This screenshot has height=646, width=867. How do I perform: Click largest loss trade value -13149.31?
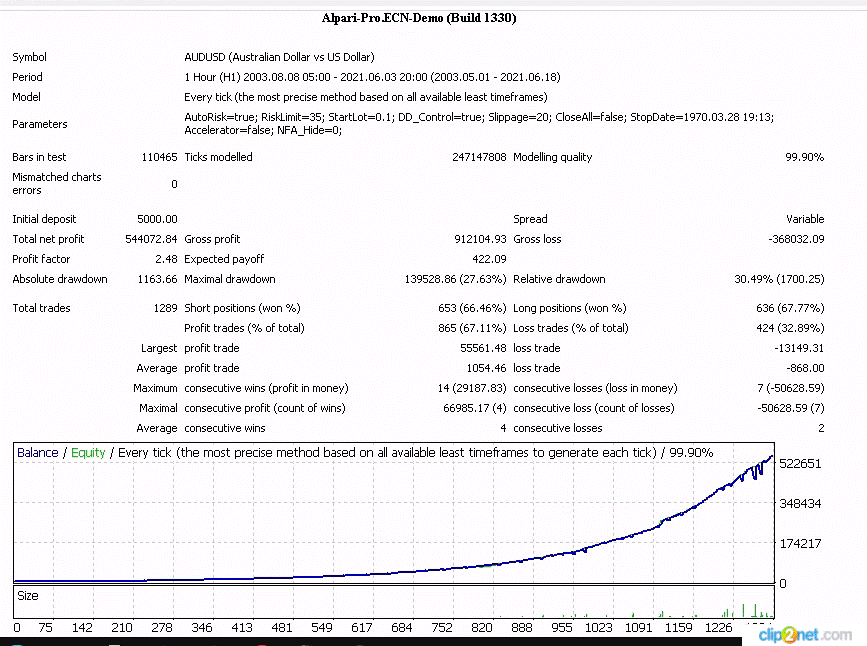(x=799, y=348)
